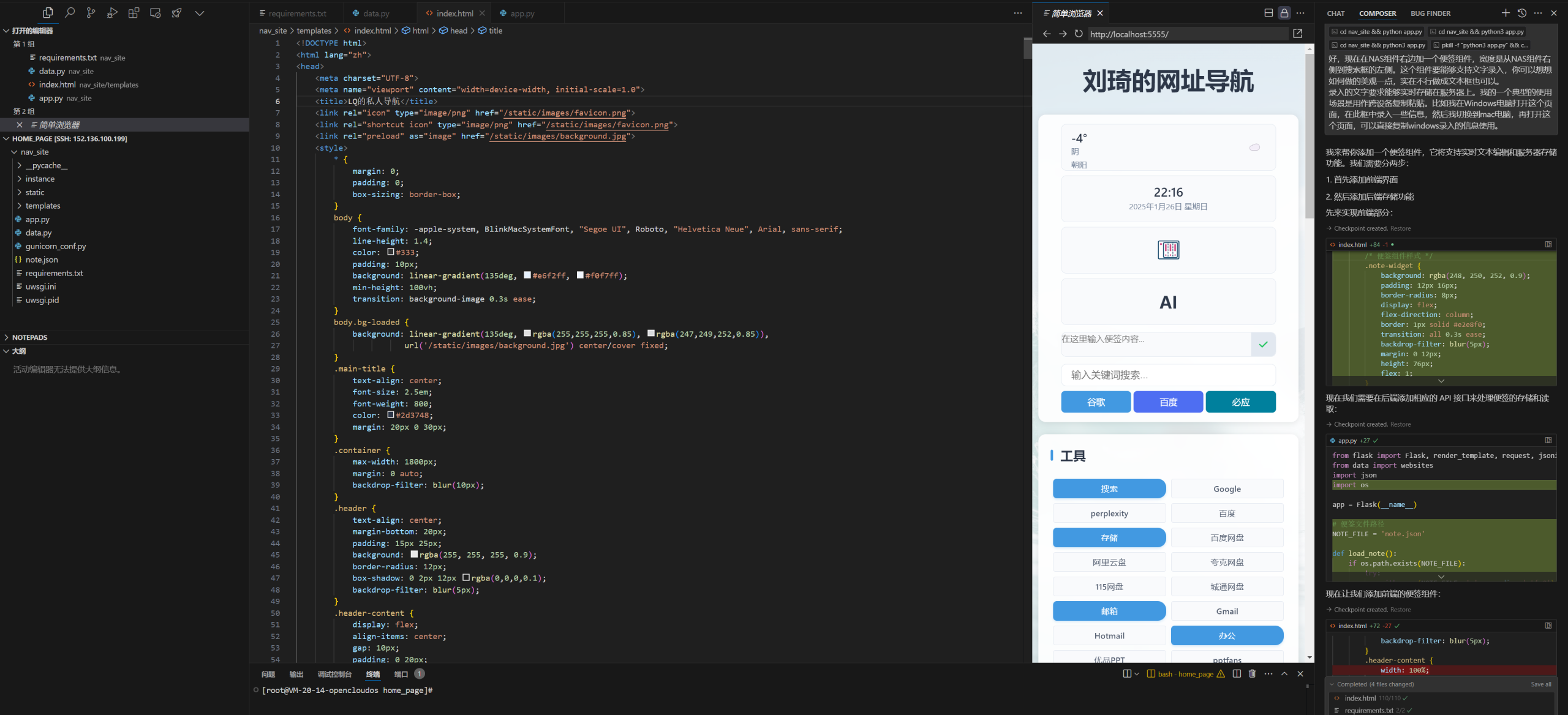Viewport: 1568px width, 715px height.
Task: Reload the simple browser page
Action: 1079,34
